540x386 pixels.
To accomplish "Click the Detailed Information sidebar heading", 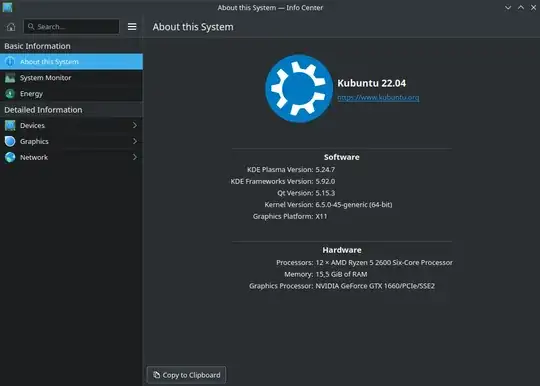I will click(x=43, y=110).
